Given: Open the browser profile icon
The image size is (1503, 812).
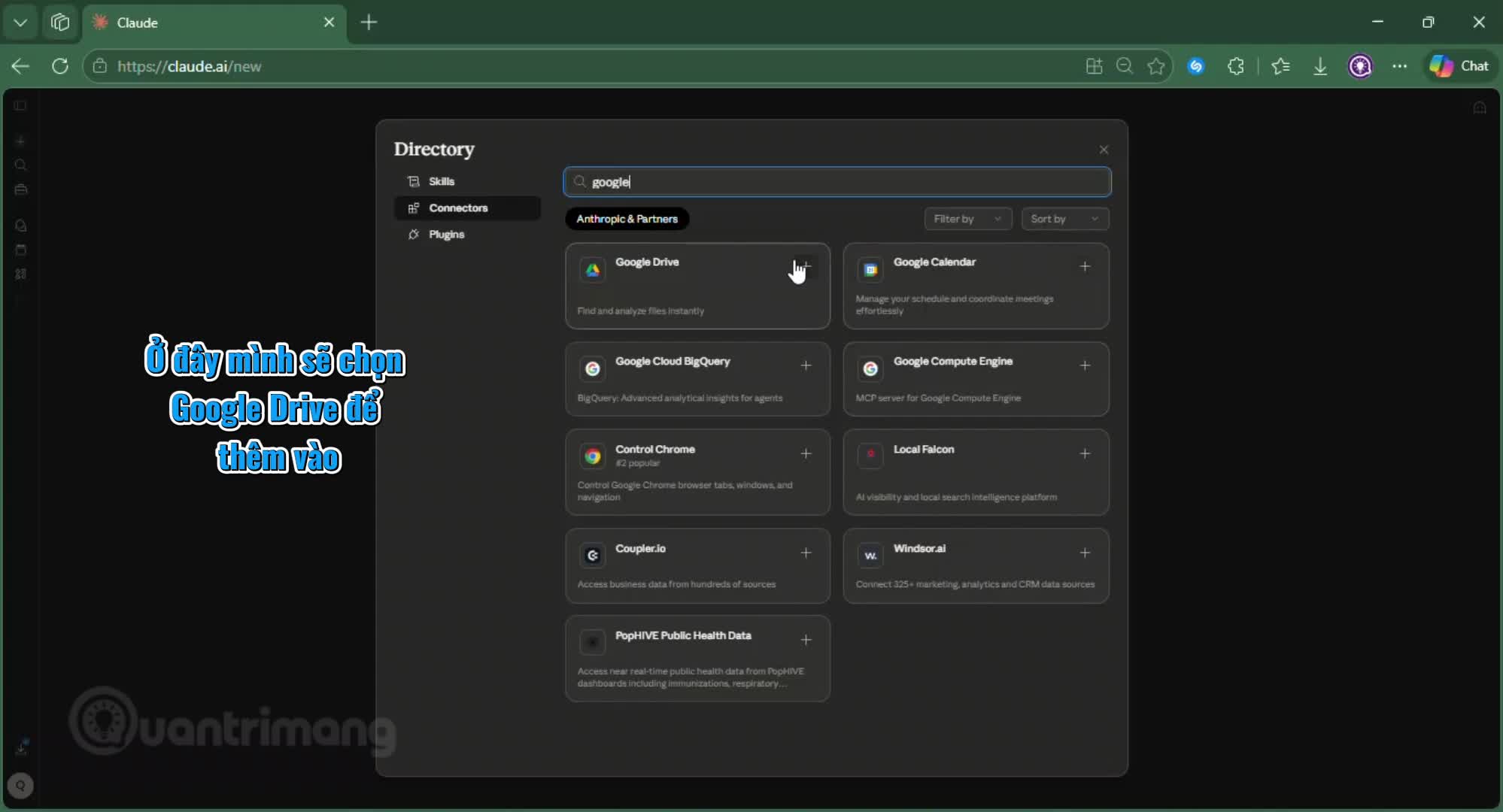Looking at the screenshot, I should 1360,66.
